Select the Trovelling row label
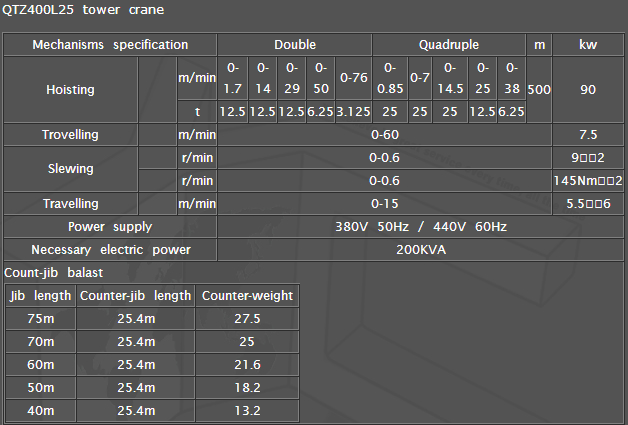628x425 pixels. coord(70,135)
